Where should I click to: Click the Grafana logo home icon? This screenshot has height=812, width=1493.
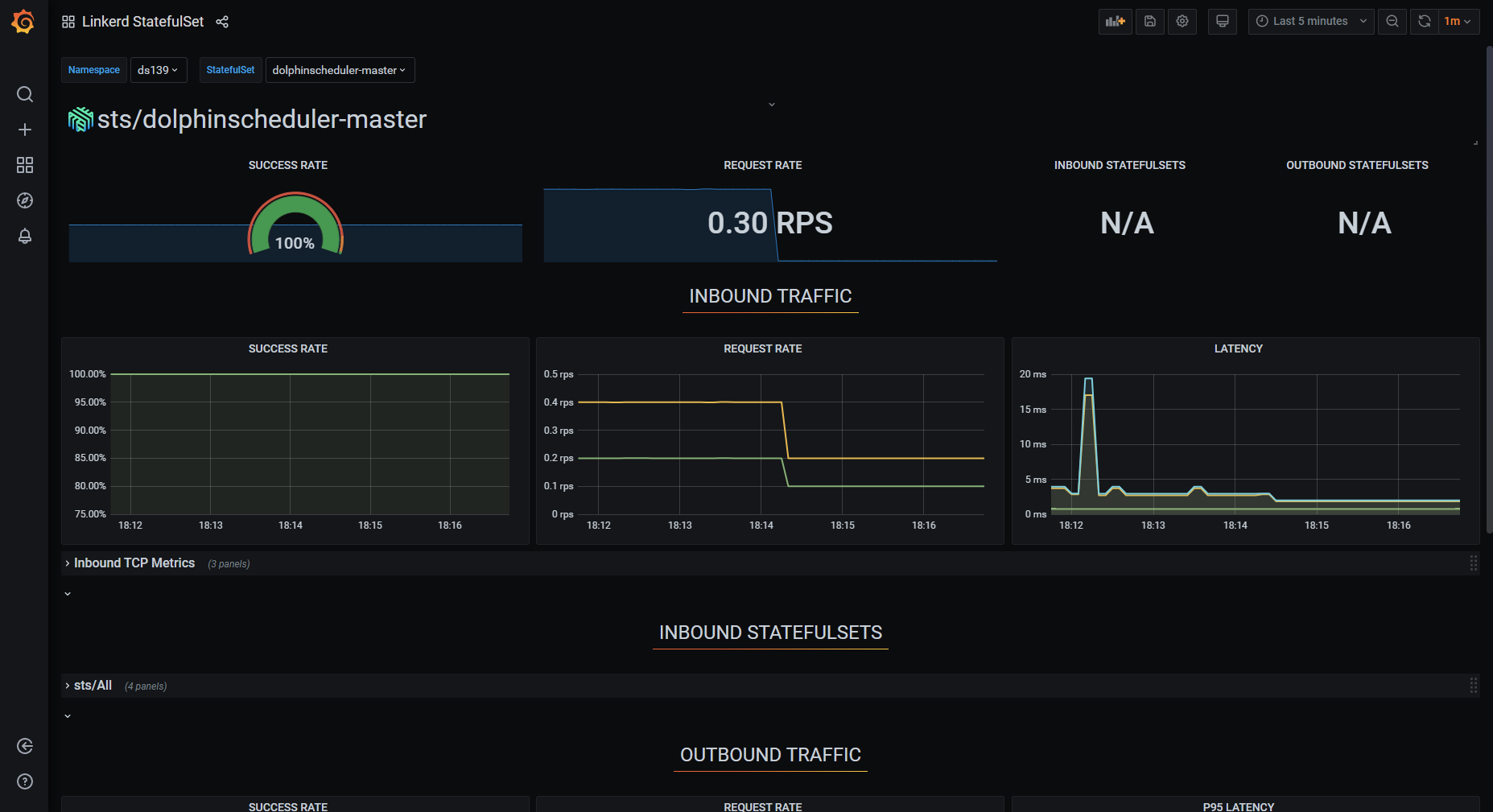[x=23, y=22]
